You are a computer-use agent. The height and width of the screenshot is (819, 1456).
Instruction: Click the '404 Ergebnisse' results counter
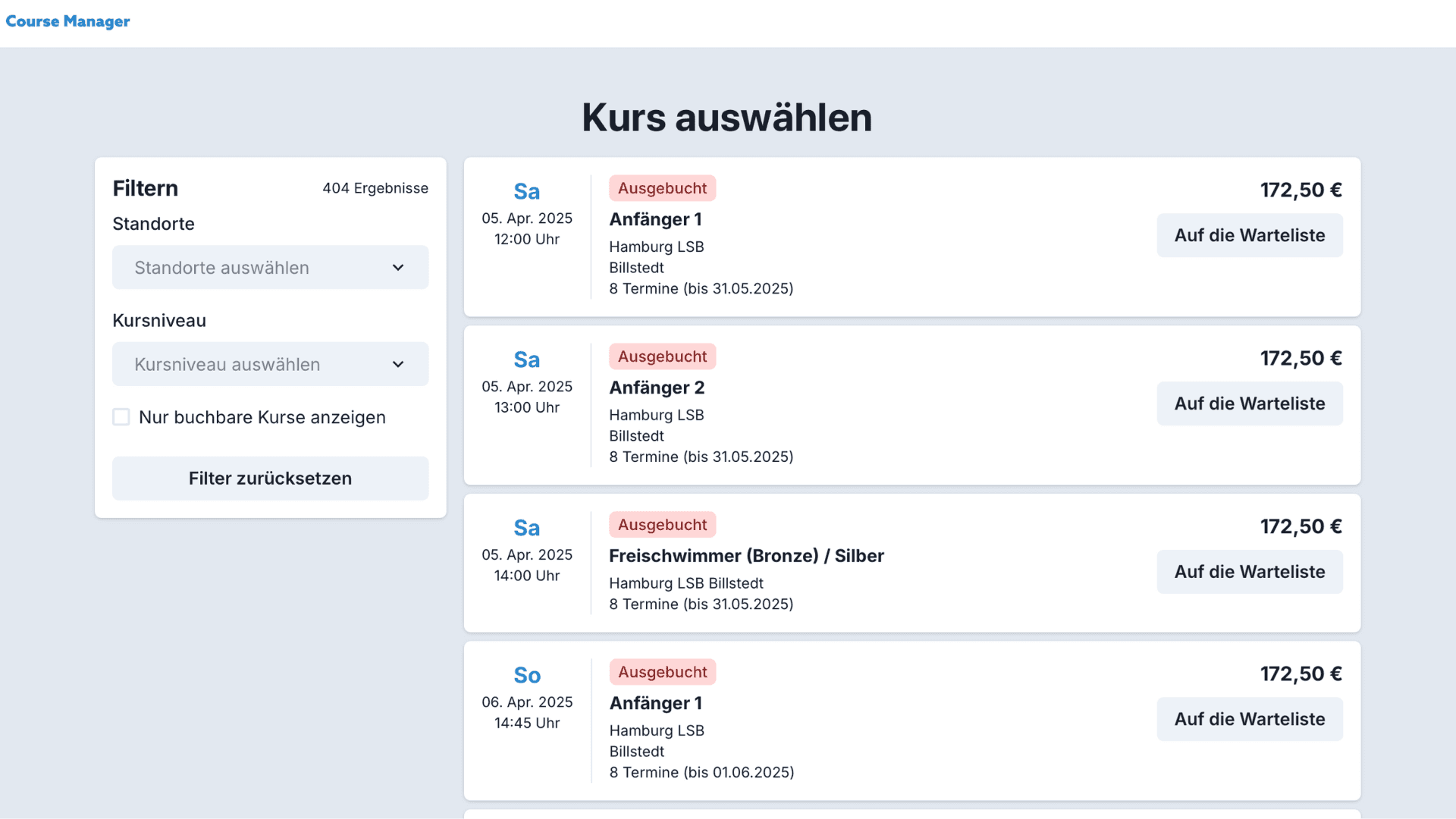click(375, 188)
